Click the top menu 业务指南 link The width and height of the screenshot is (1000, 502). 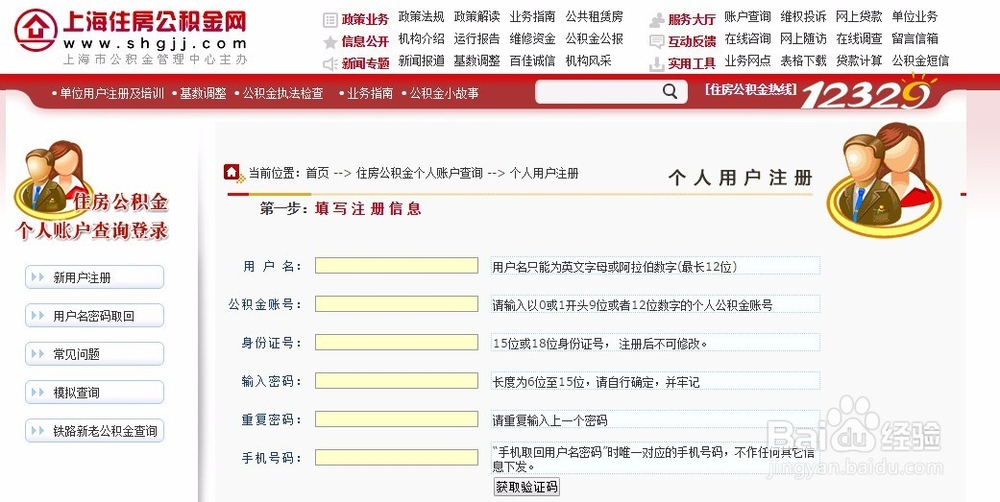point(533,17)
